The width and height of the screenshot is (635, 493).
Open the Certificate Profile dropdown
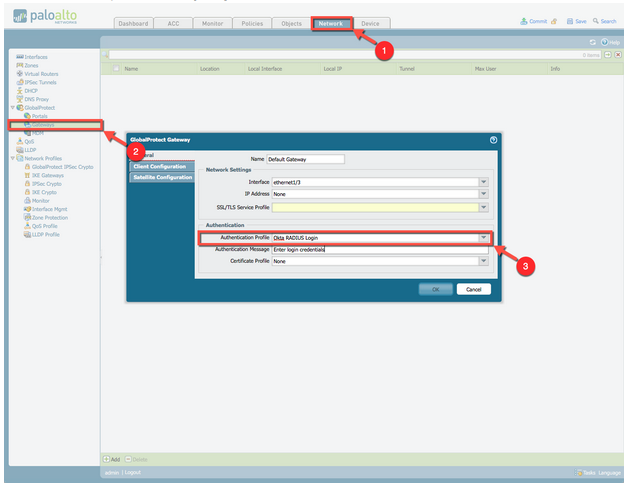(x=484, y=261)
